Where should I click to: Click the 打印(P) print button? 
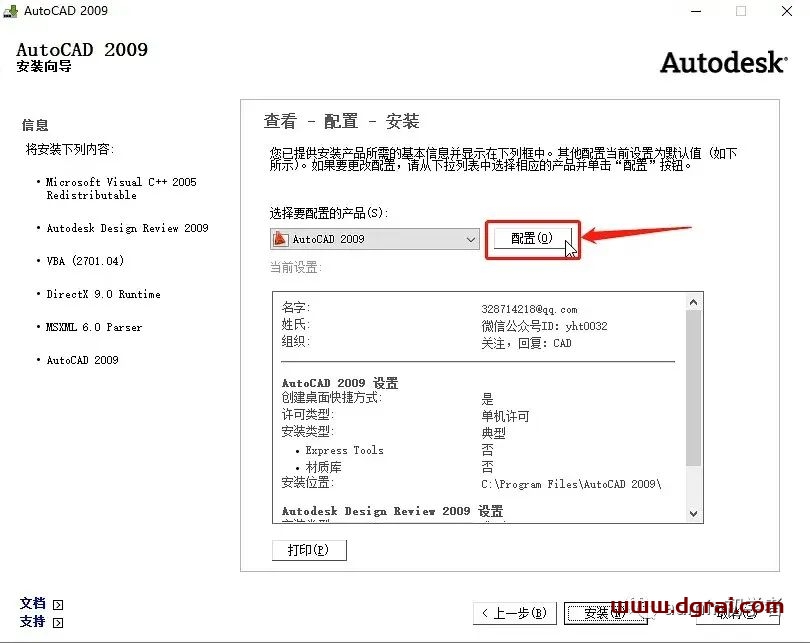(309, 550)
